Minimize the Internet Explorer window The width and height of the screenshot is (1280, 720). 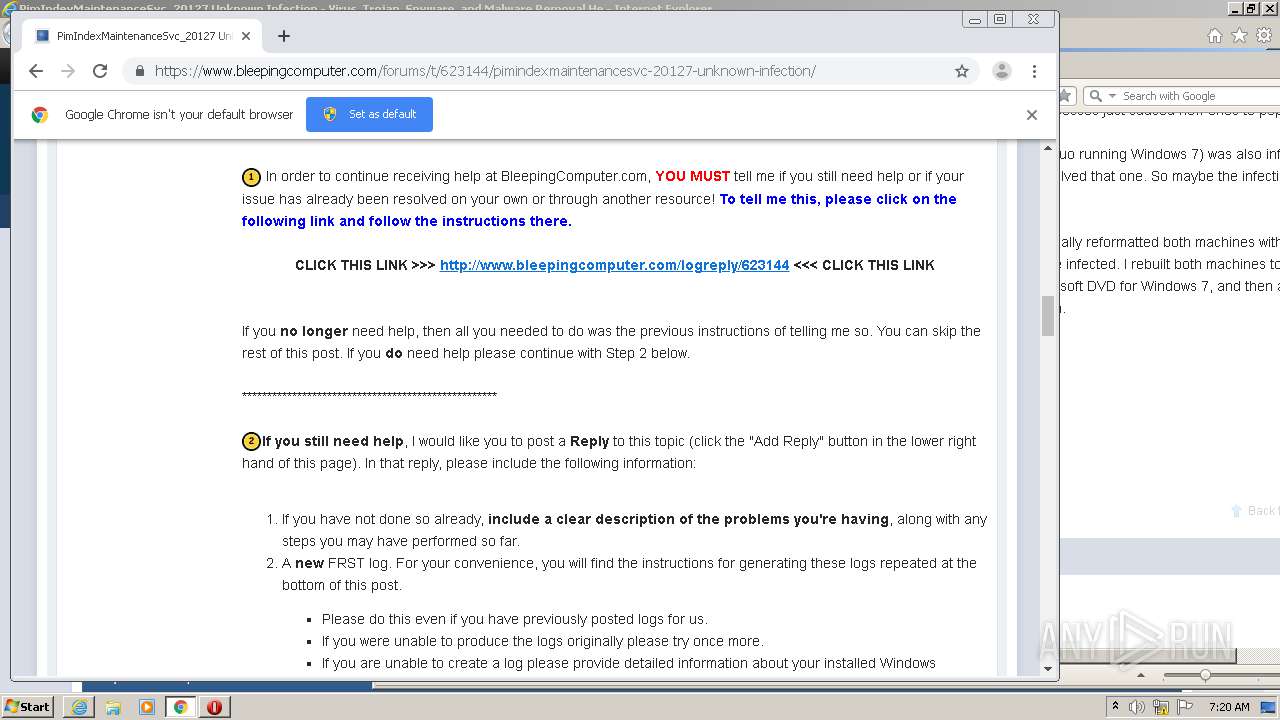1235,8
